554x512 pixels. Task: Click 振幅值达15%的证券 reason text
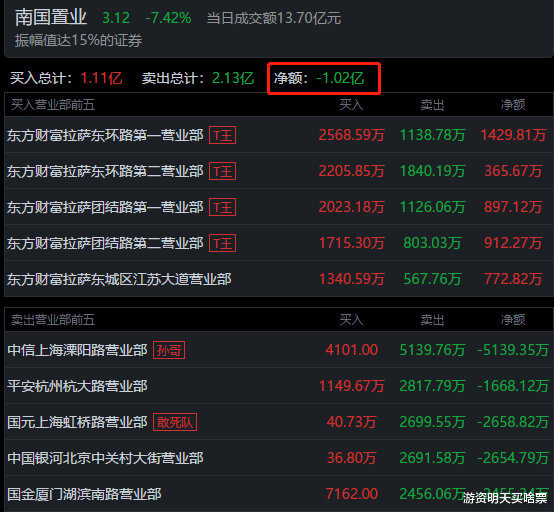(78, 40)
